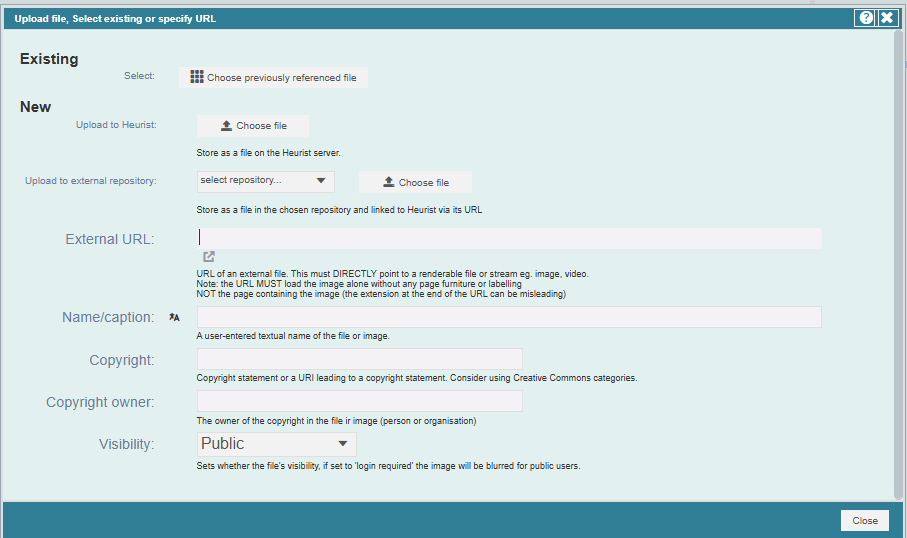907x538 pixels.
Task: Click the help question mark icon
Action: (x=866, y=18)
